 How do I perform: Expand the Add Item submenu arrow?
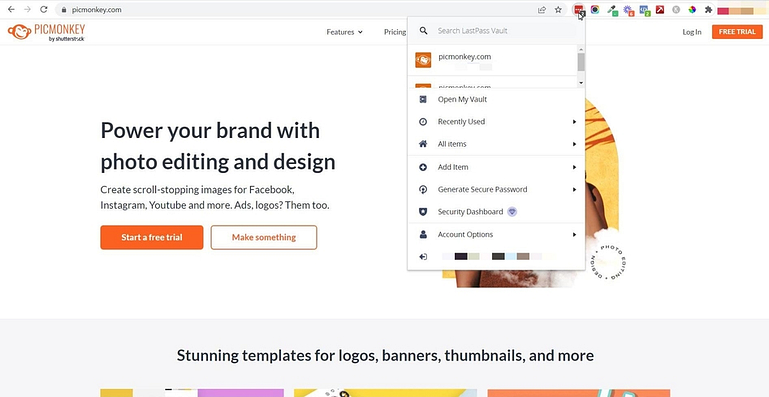574,167
